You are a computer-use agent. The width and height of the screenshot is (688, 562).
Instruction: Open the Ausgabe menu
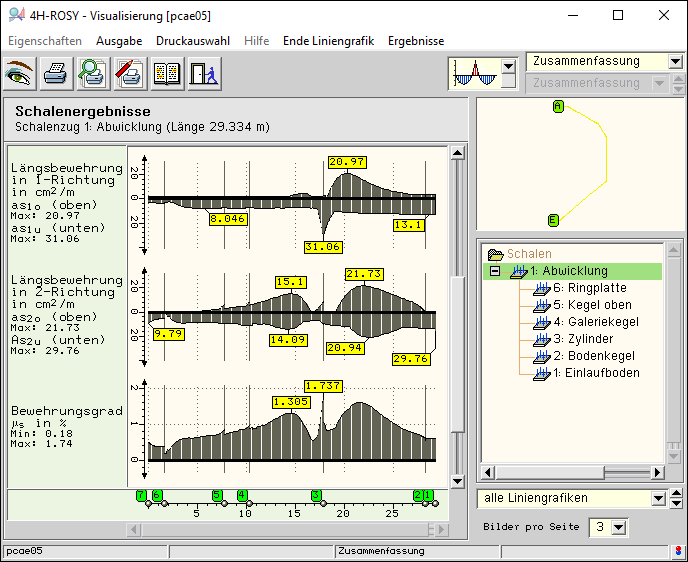119,41
